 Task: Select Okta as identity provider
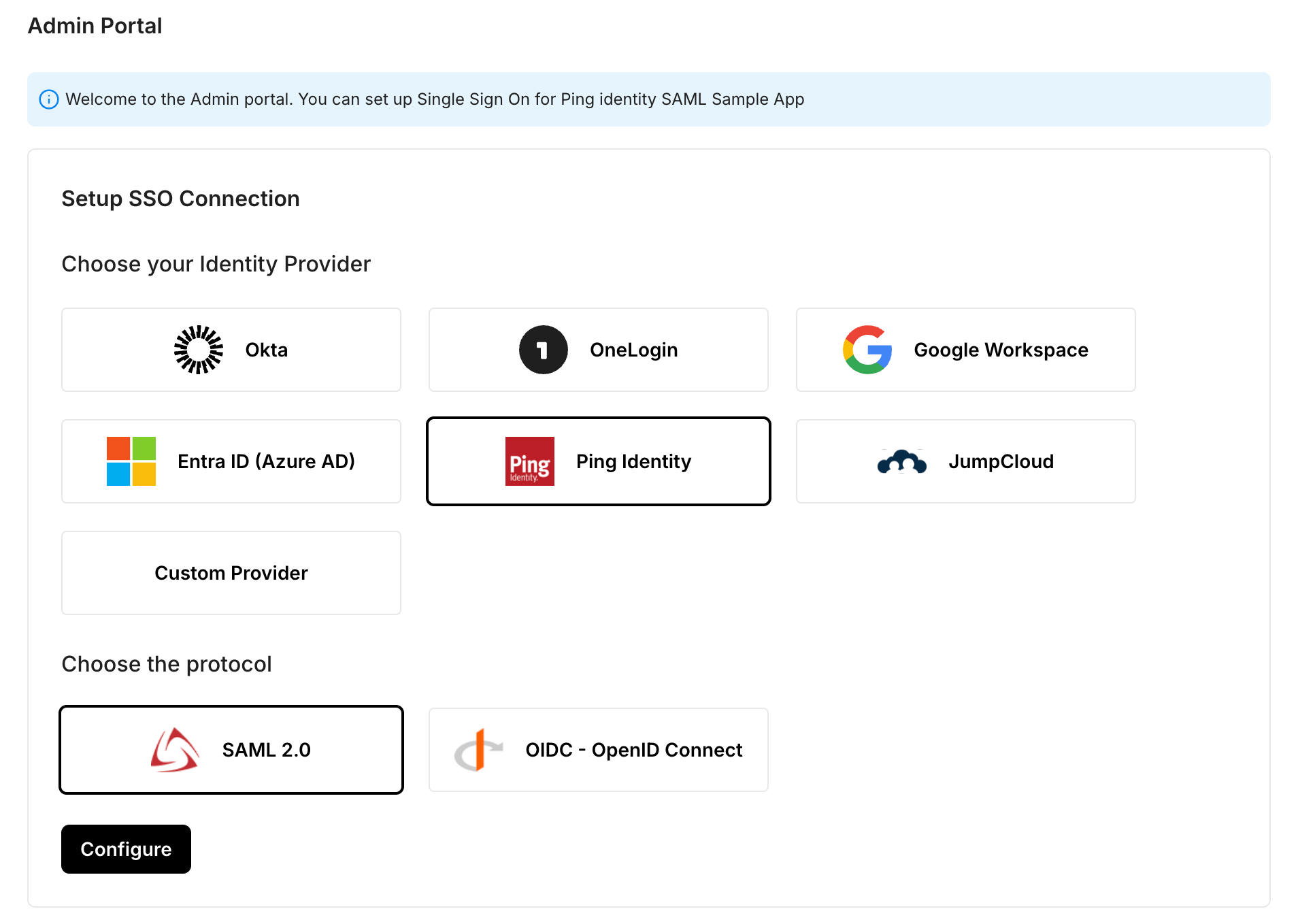click(x=231, y=350)
